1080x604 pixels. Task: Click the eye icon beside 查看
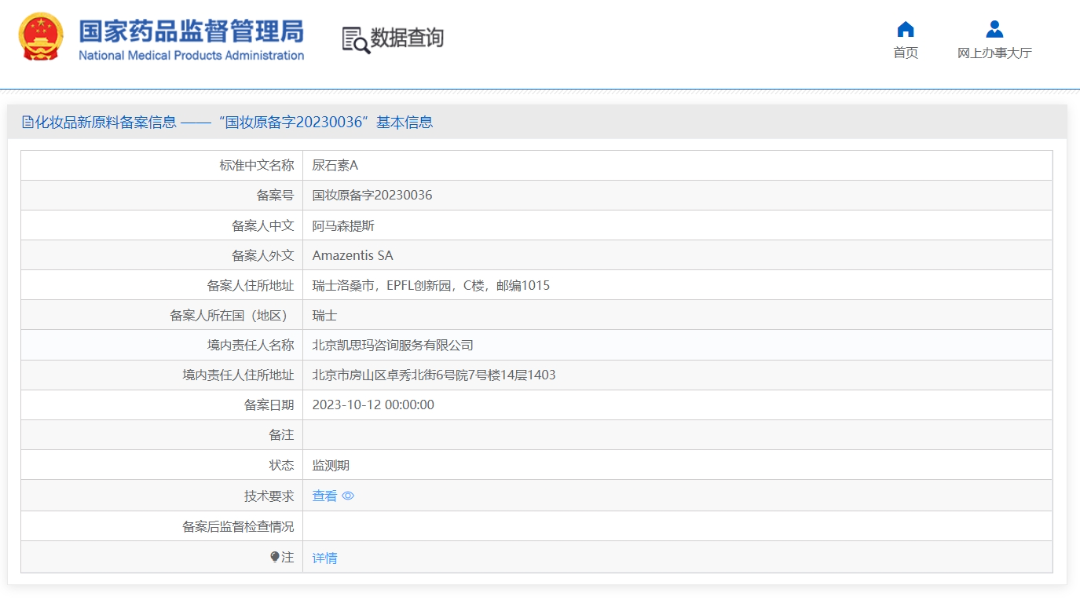[348, 496]
